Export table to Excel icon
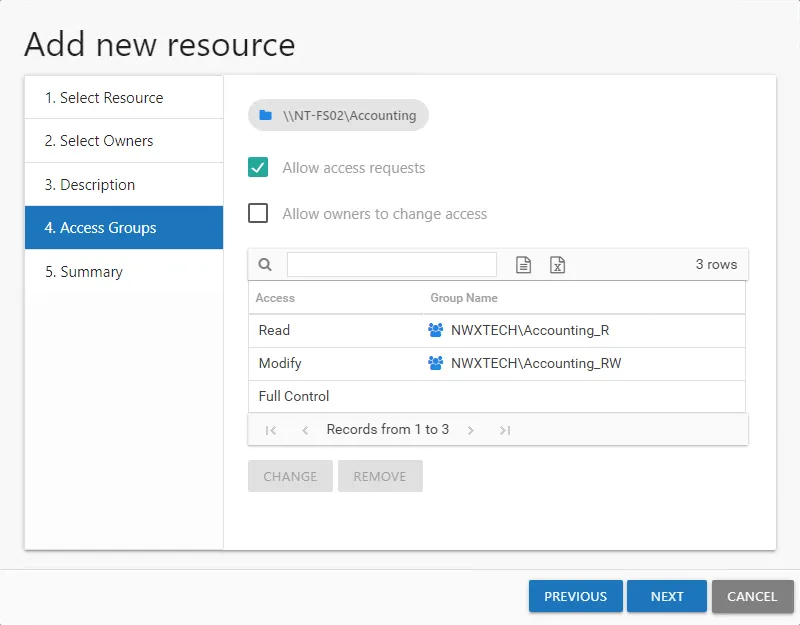800x625 pixels. pos(557,265)
